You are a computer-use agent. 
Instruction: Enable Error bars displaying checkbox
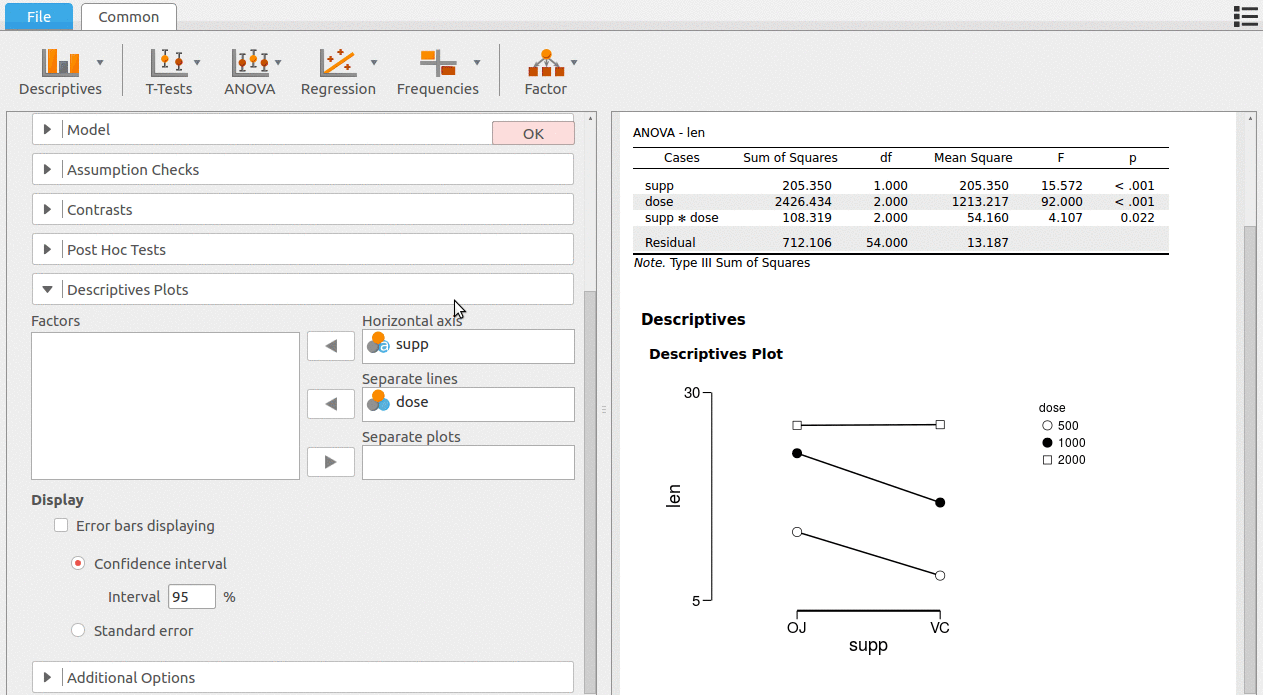click(61, 525)
